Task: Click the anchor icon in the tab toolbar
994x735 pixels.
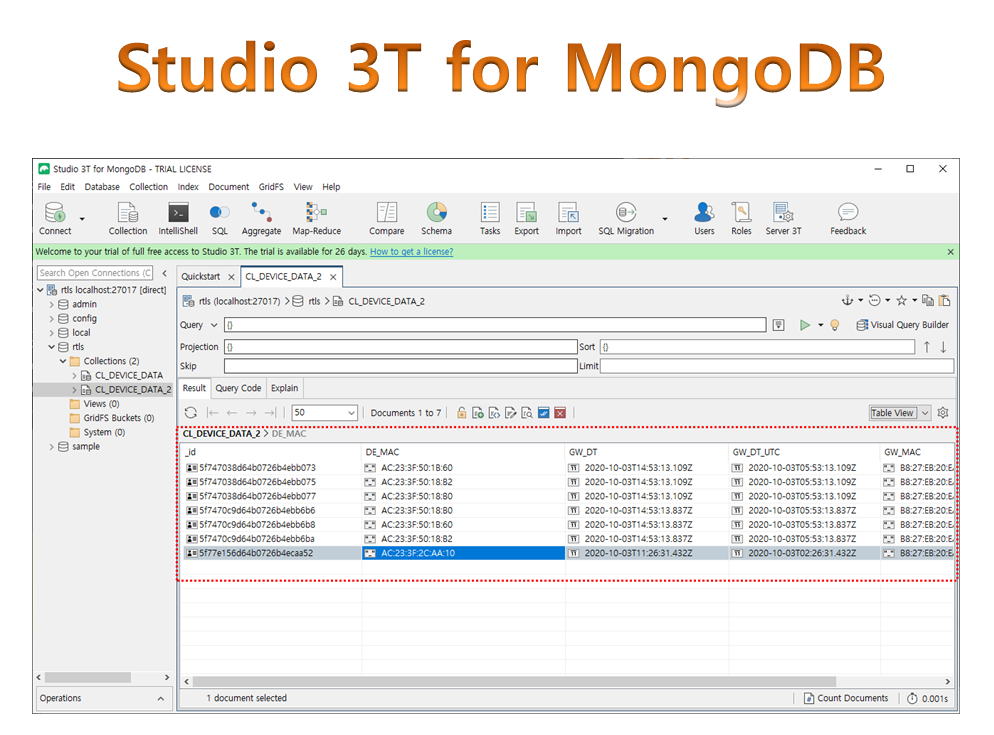Action: (x=847, y=300)
